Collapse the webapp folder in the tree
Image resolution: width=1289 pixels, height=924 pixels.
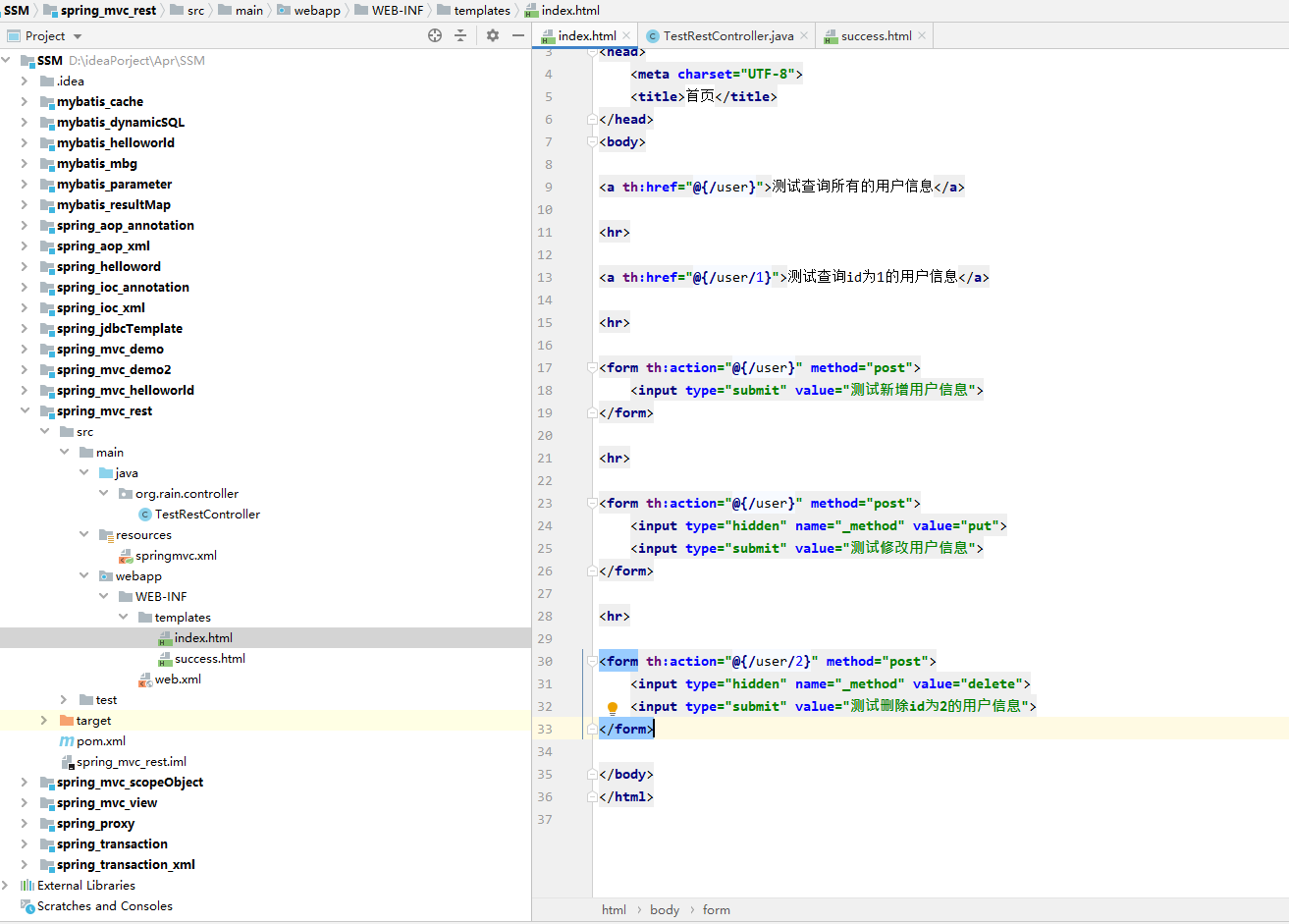84,575
